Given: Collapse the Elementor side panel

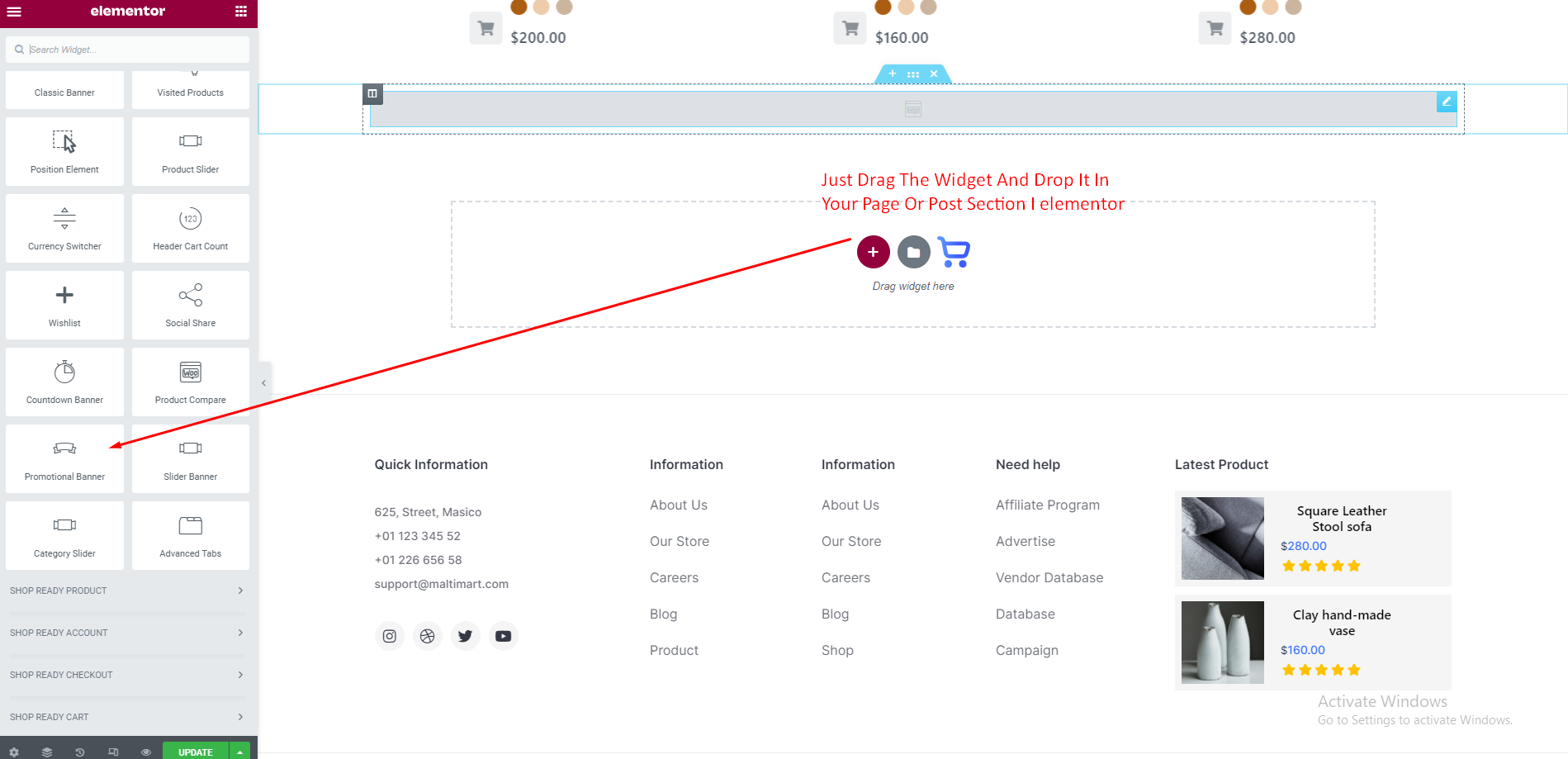Looking at the screenshot, I should point(263,382).
